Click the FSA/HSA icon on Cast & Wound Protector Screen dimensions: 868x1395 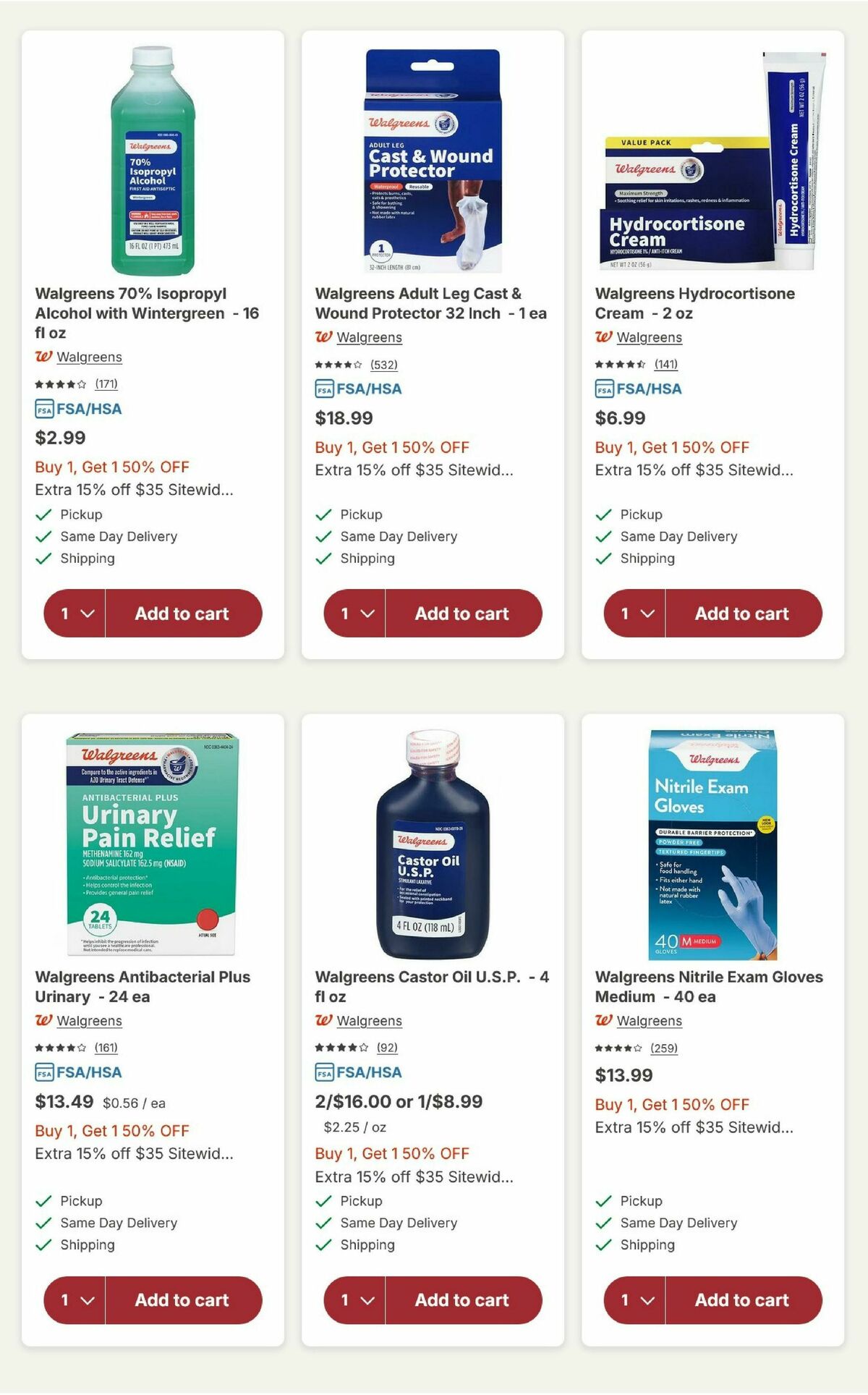(323, 388)
